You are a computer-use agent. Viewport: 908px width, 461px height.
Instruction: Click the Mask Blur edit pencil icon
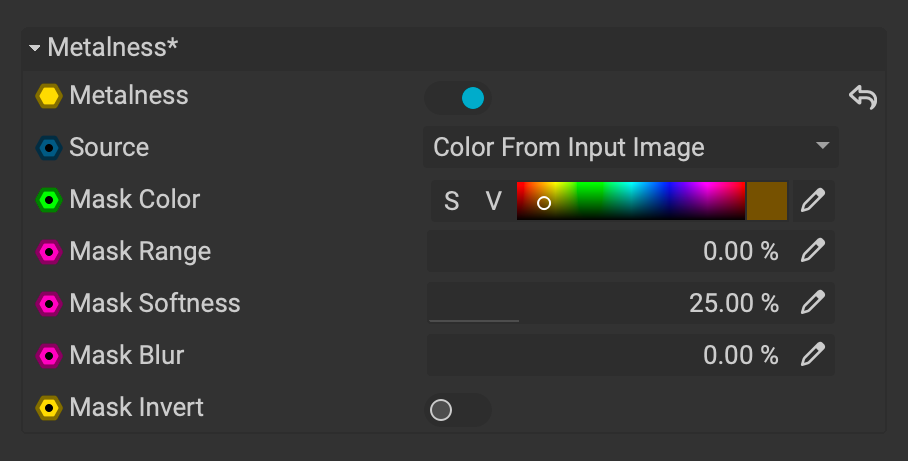(813, 354)
